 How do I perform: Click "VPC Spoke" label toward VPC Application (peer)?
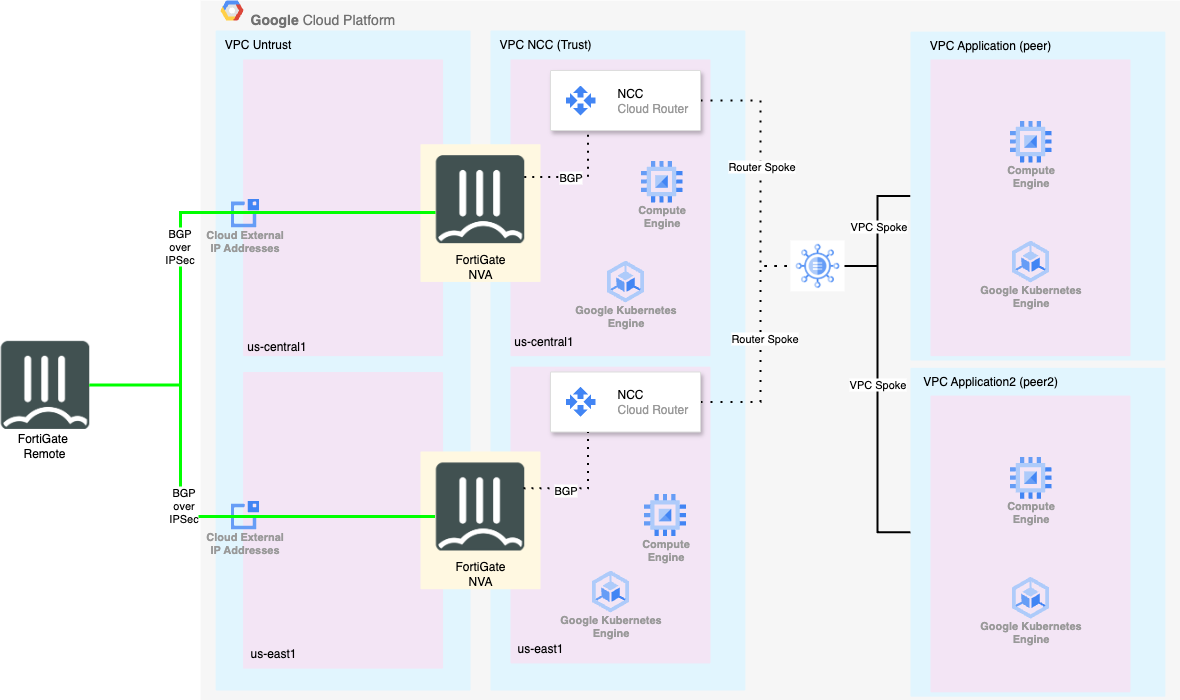tap(878, 227)
